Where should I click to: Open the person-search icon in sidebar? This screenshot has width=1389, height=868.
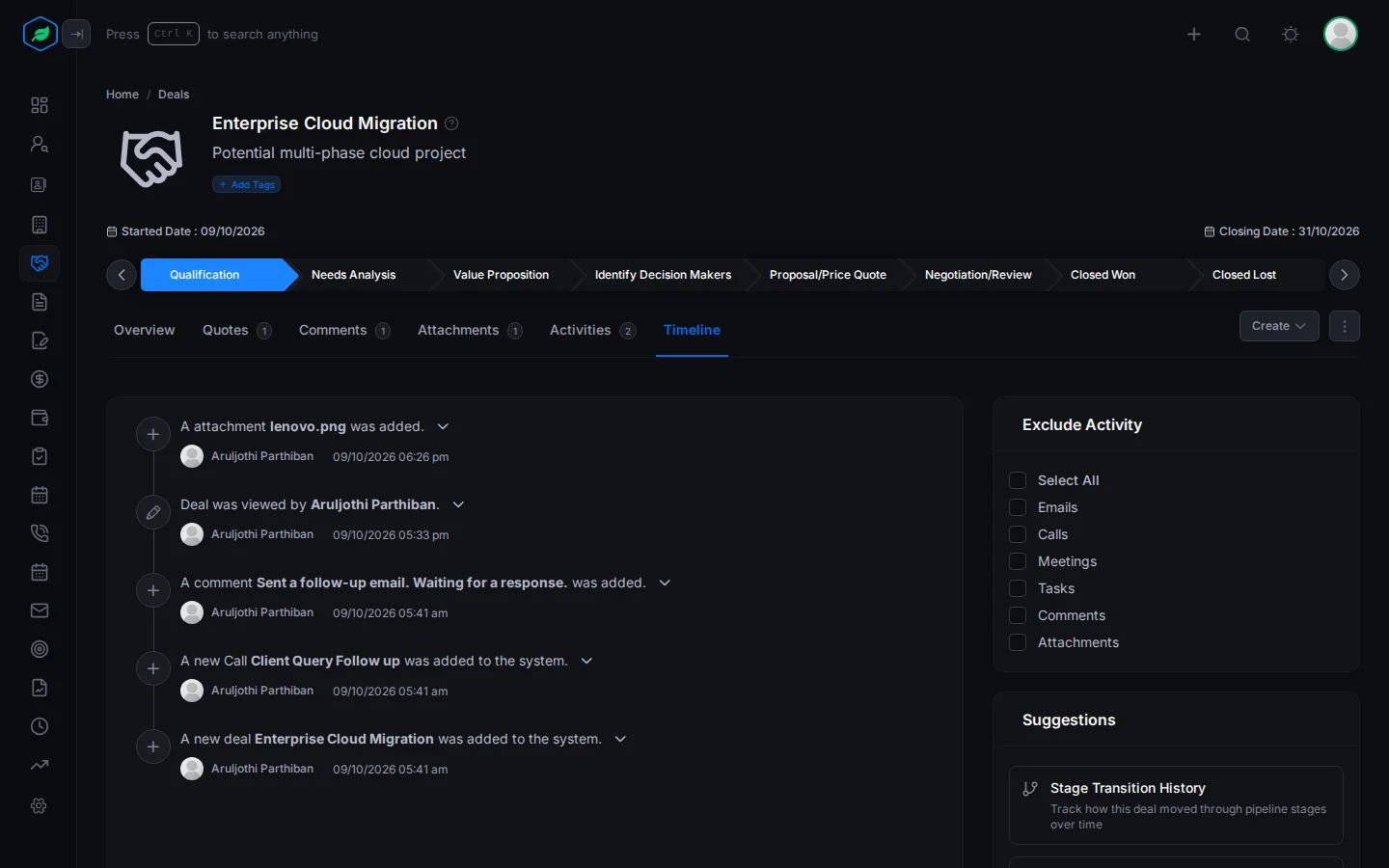point(40,144)
